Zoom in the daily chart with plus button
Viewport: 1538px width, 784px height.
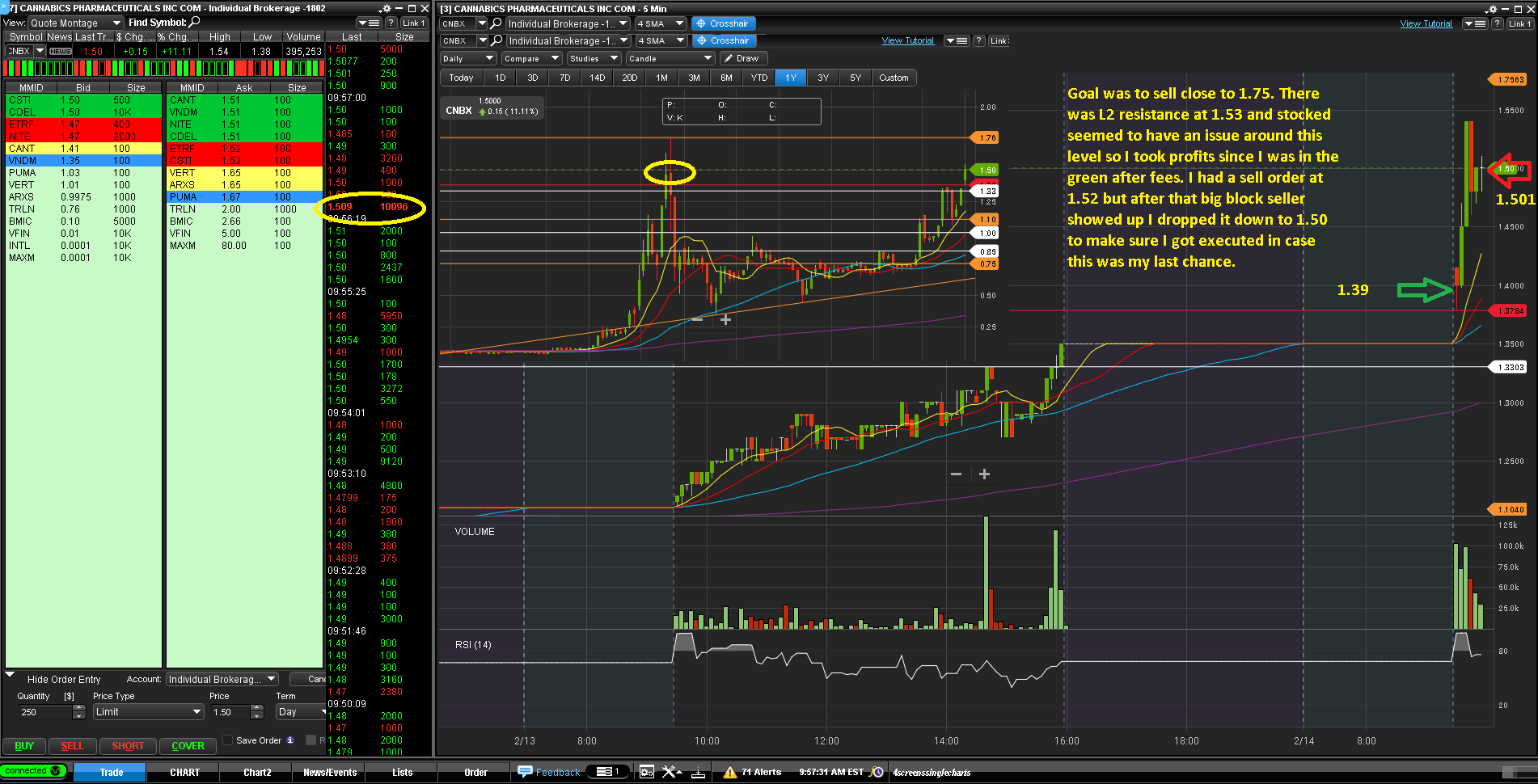(725, 319)
